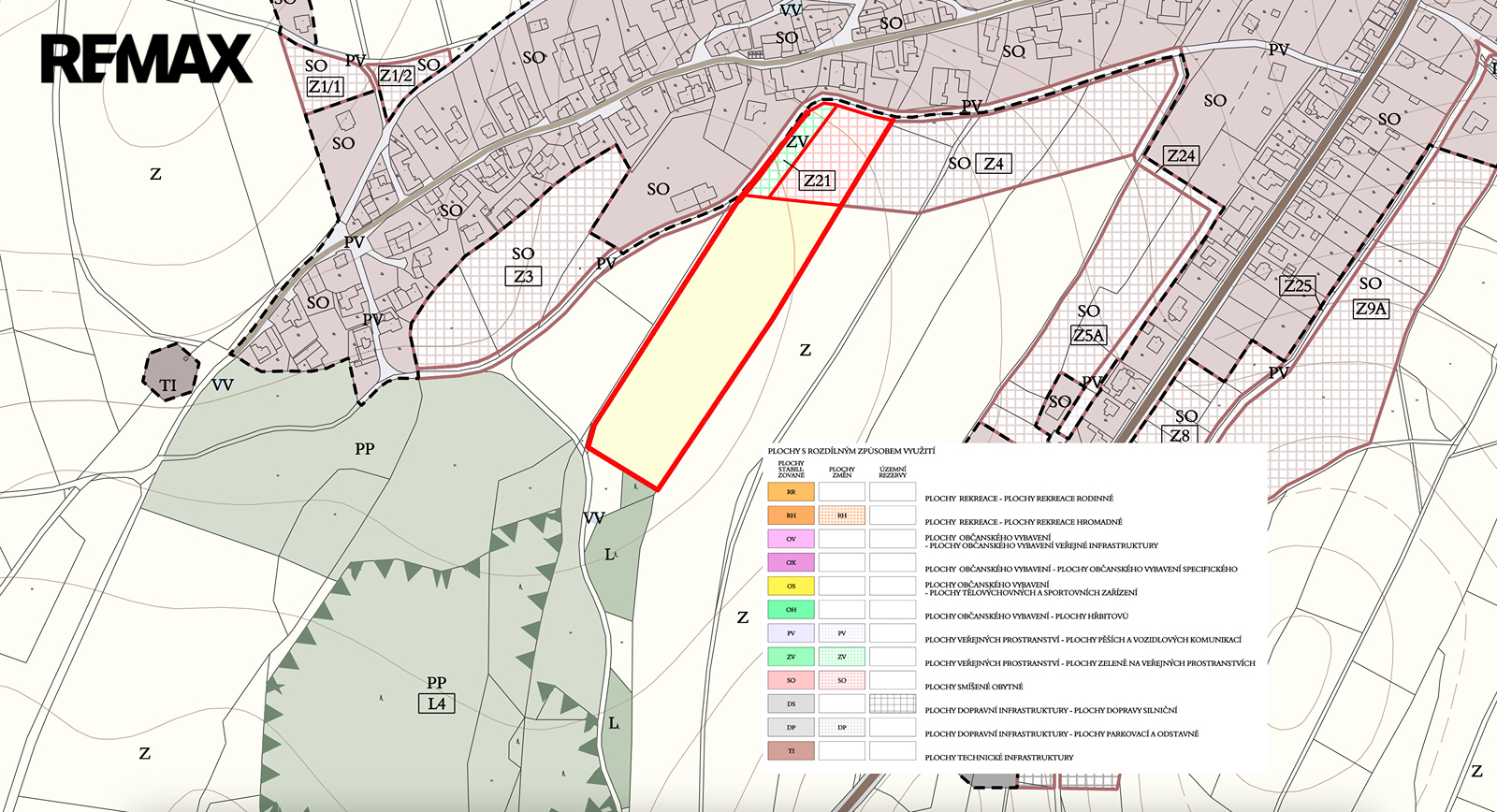
Task: Pick the brown TI legend swatch
Action: click(x=791, y=751)
